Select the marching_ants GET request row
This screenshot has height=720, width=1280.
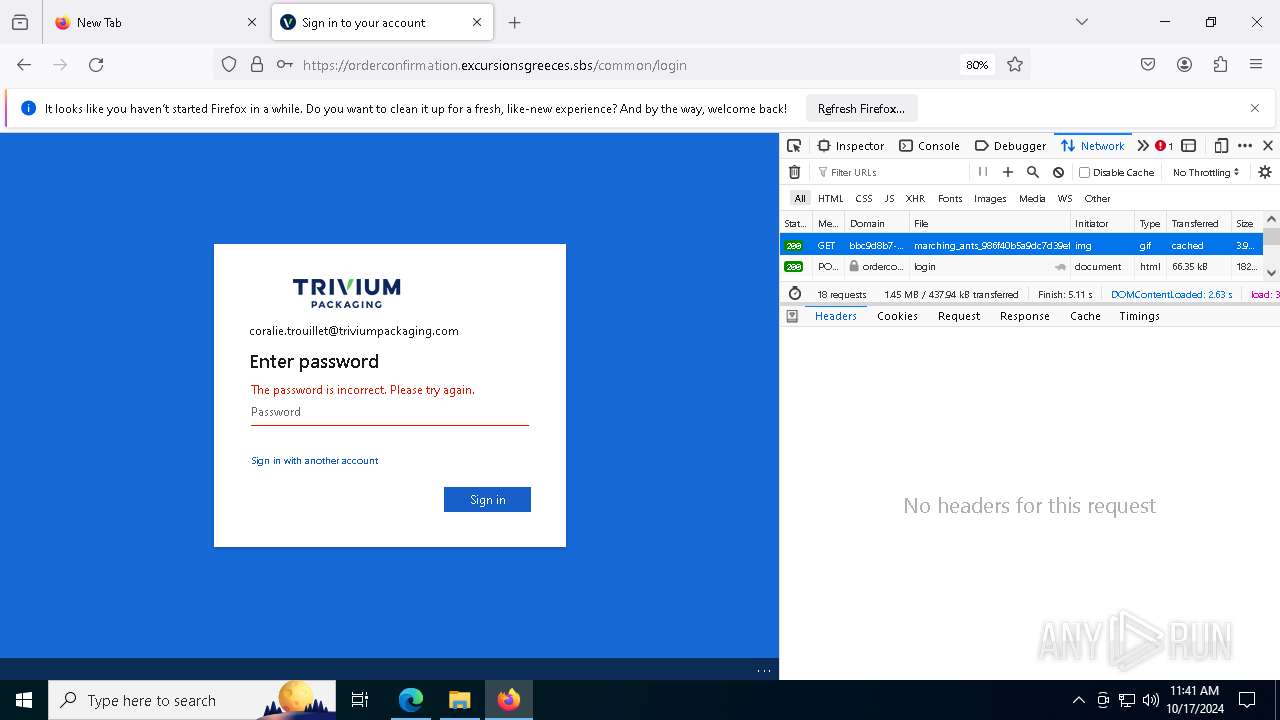coord(1021,245)
